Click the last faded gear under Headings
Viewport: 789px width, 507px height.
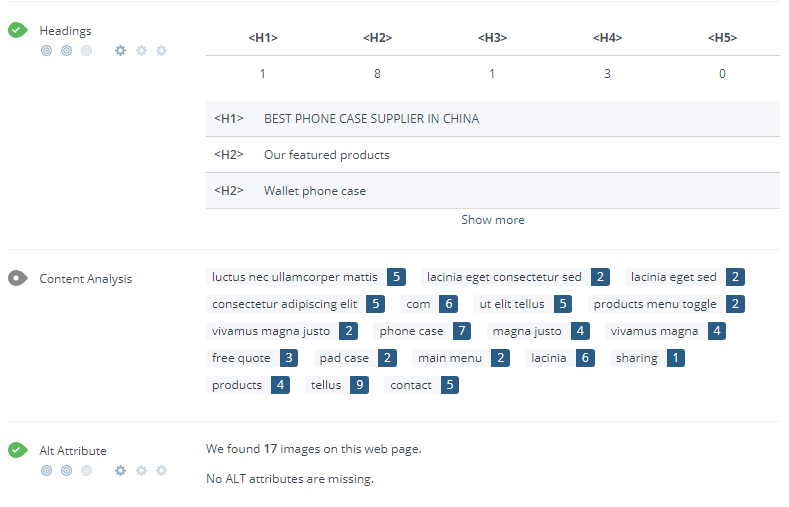click(x=161, y=50)
